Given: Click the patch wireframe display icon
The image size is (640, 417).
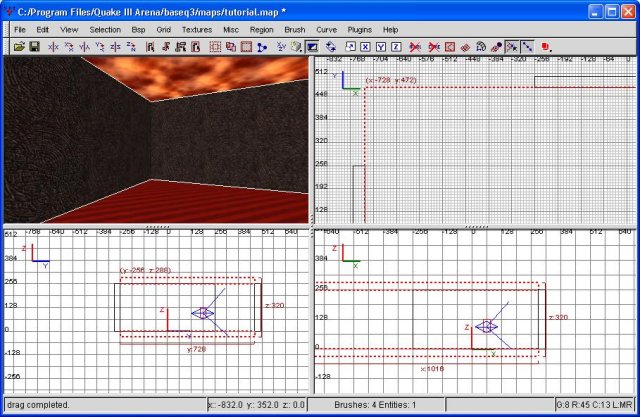Looking at the screenshot, I should click(x=465, y=47).
